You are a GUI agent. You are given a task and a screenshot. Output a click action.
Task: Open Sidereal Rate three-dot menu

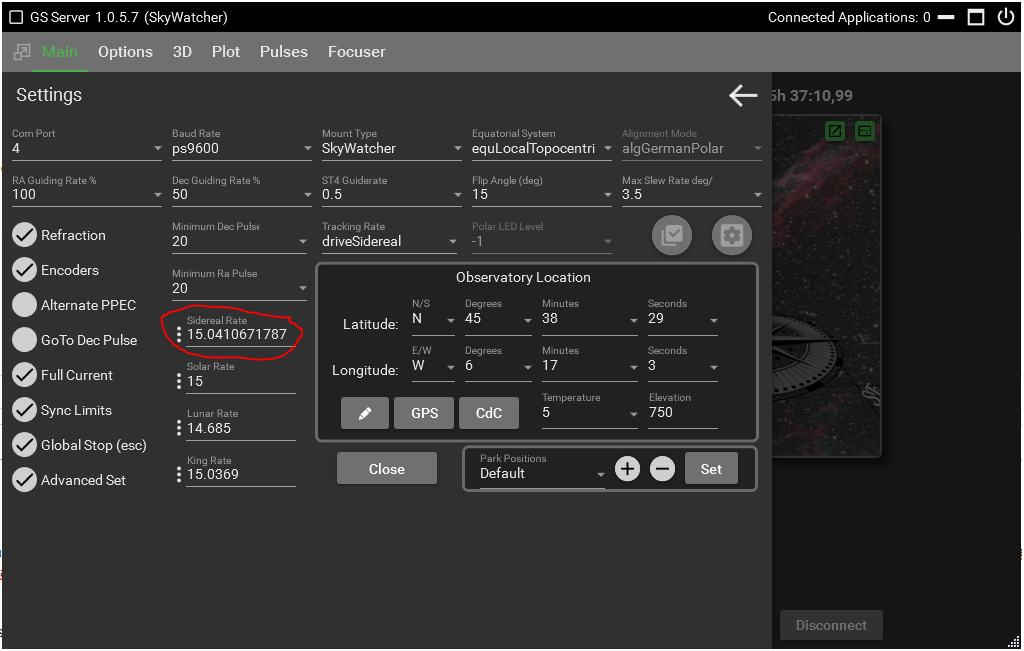[x=179, y=335]
